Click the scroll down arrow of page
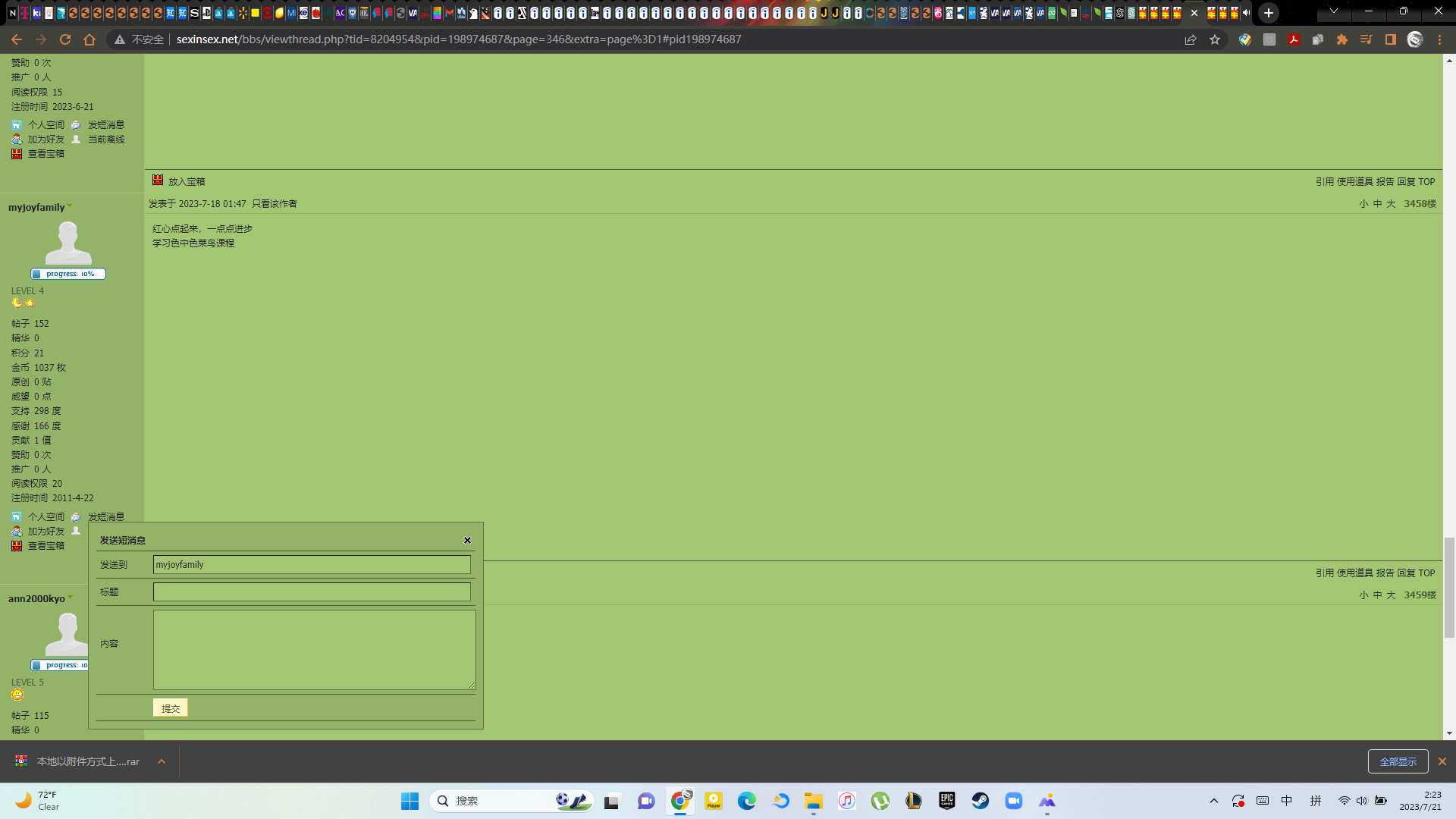This screenshot has width=1456, height=819. tap(1449, 733)
